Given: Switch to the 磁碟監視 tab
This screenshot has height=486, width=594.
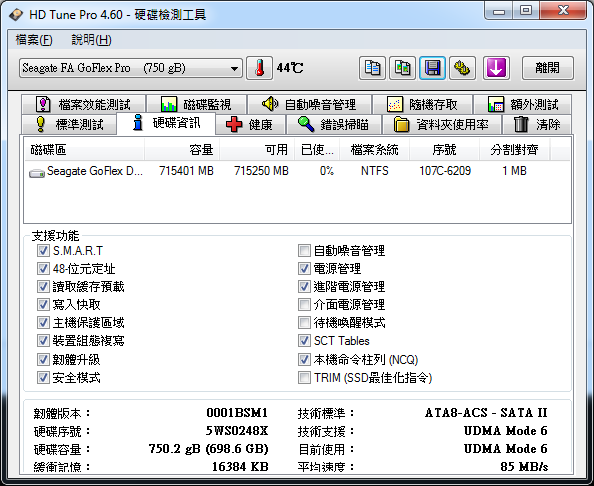Looking at the screenshot, I should coord(196,105).
